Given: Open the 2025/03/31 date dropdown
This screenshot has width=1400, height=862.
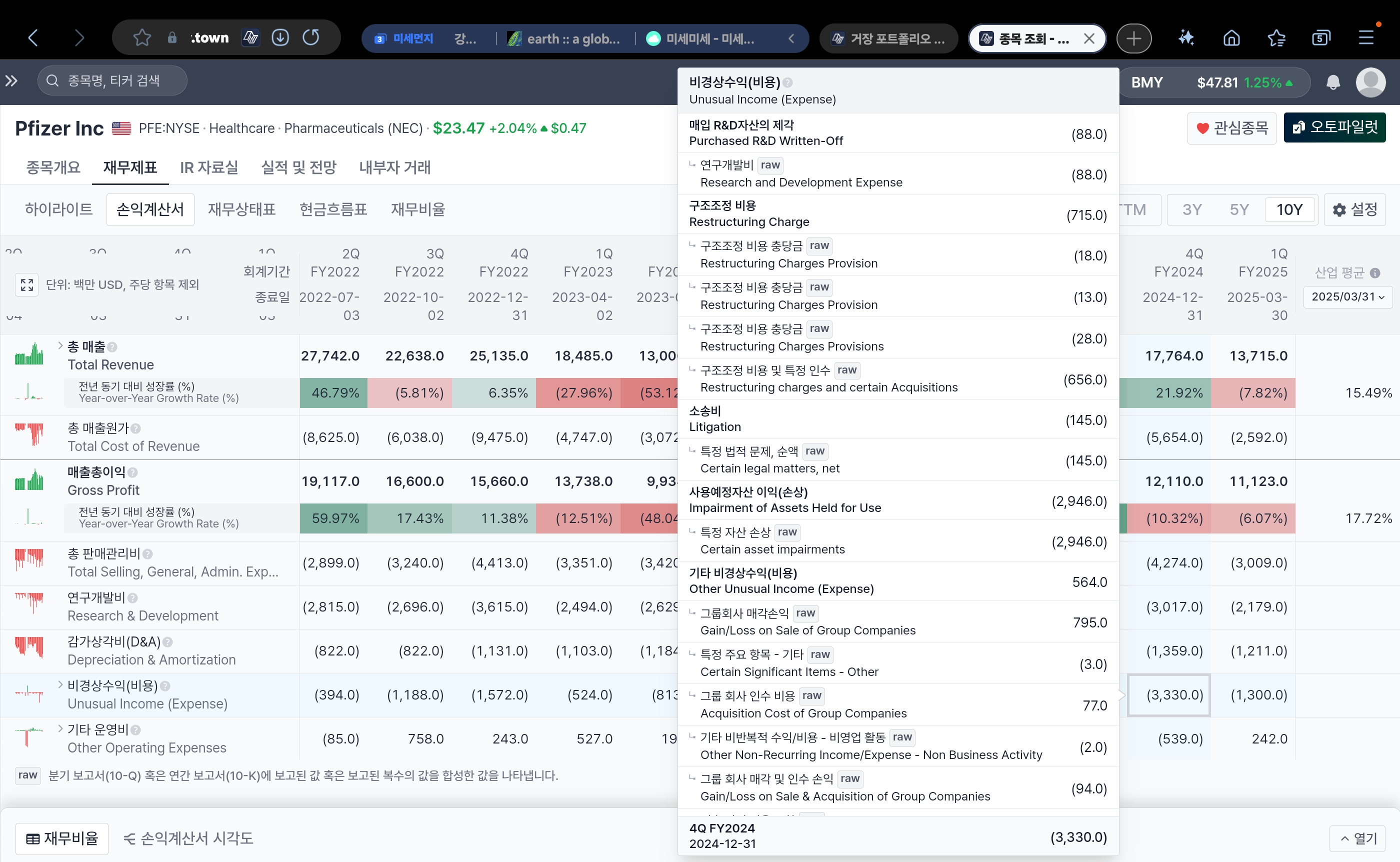Looking at the screenshot, I should (x=1347, y=297).
